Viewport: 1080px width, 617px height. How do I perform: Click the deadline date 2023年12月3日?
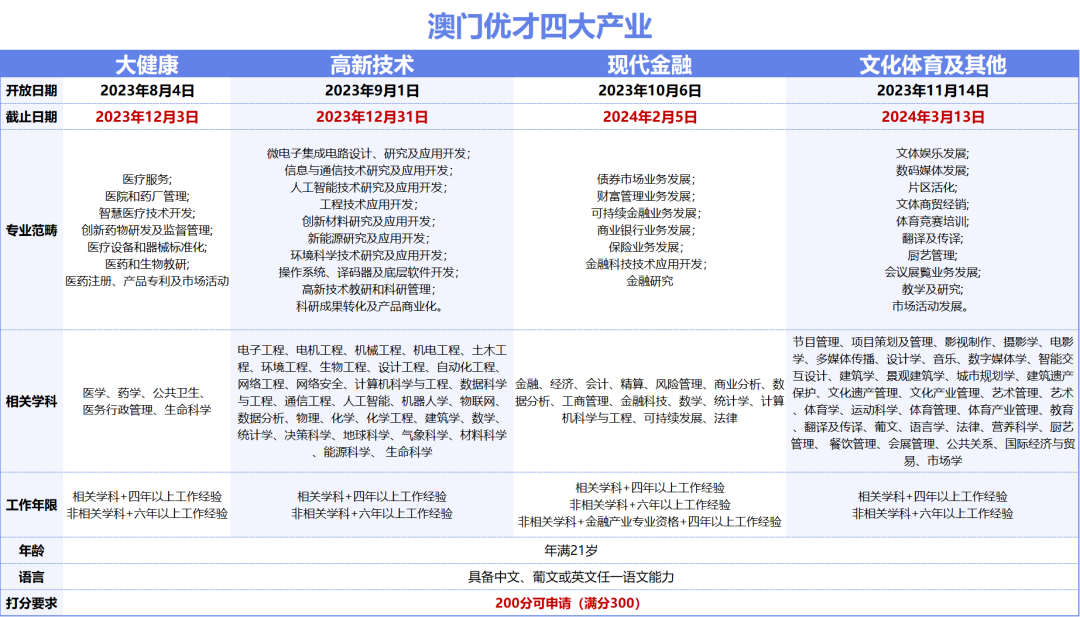[146, 115]
